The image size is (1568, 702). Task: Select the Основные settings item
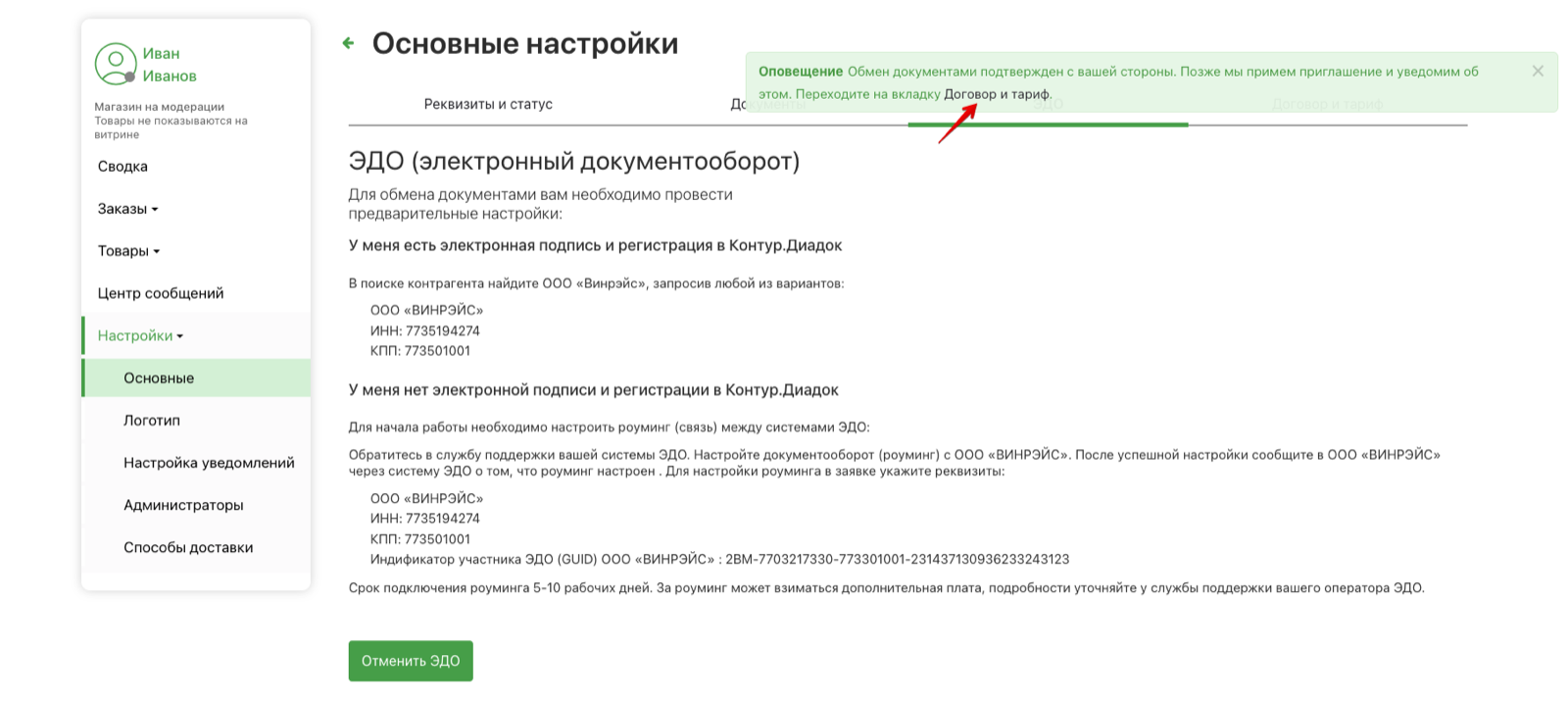196,377
